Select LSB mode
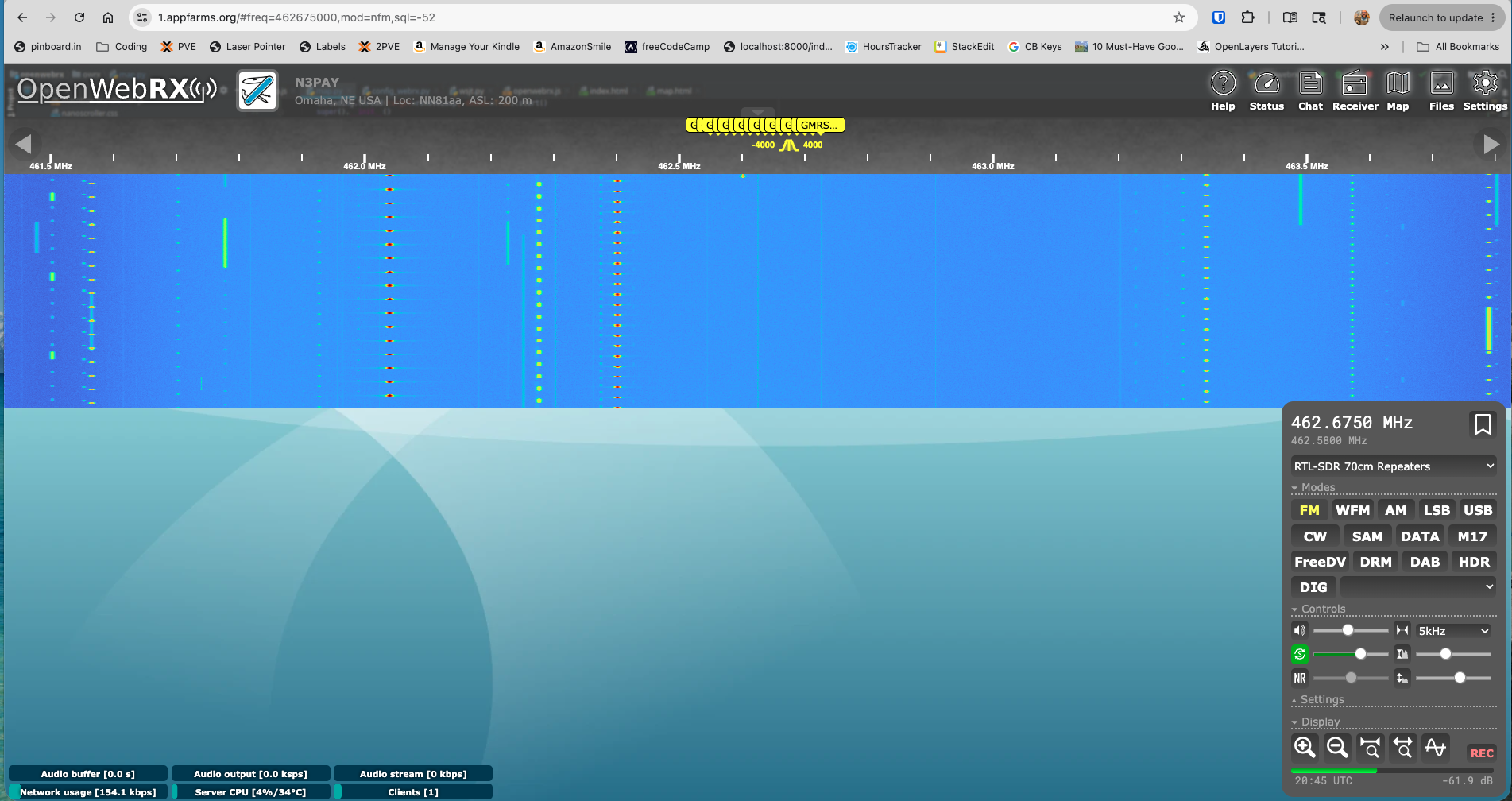 click(x=1437, y=510)
